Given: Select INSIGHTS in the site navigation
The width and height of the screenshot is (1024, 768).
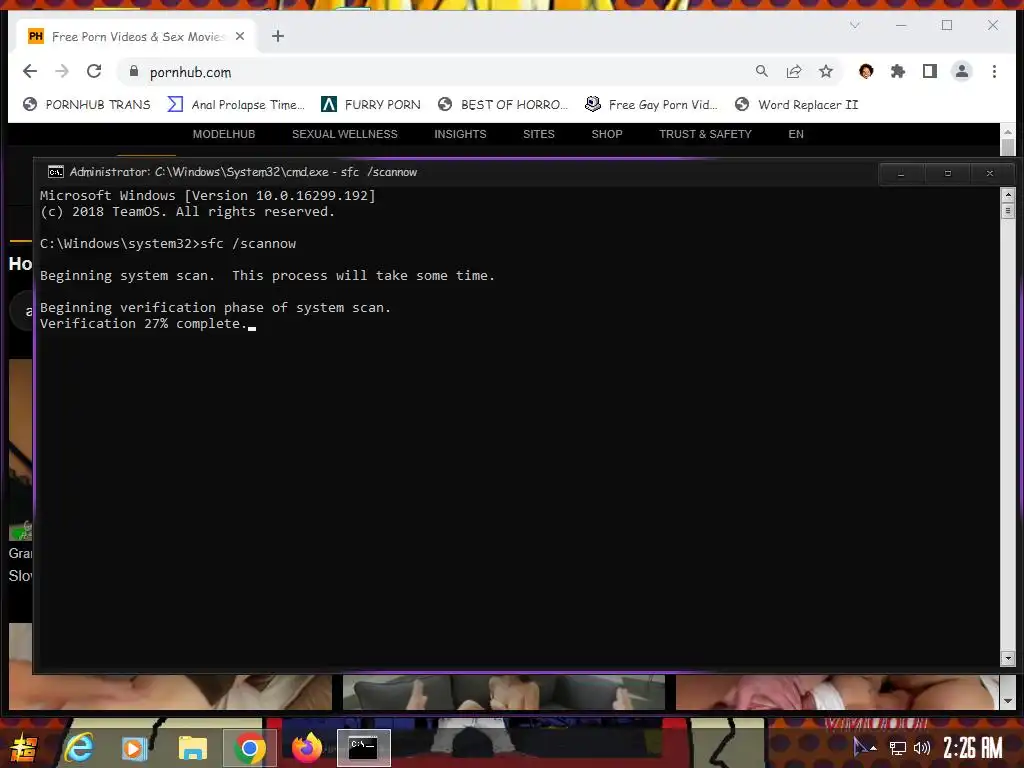Looking at the screenshot, I should click(x=460, y=134).
